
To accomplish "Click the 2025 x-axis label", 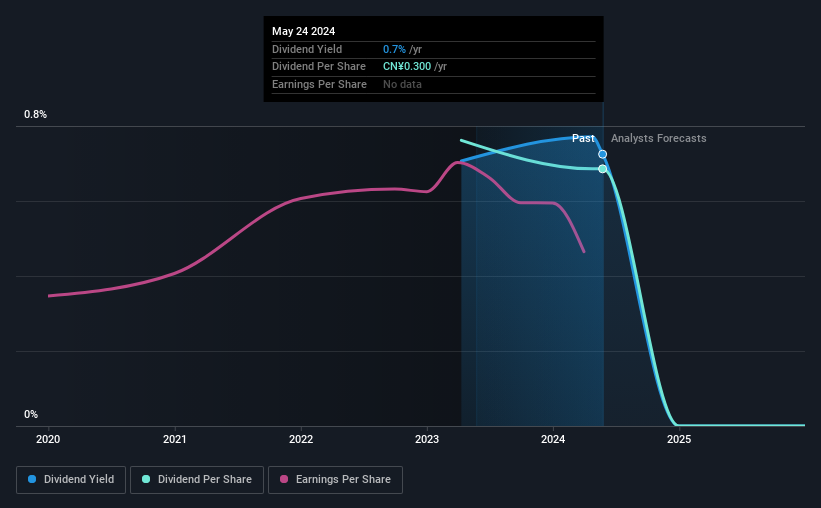I will click(x=679, y=439).
